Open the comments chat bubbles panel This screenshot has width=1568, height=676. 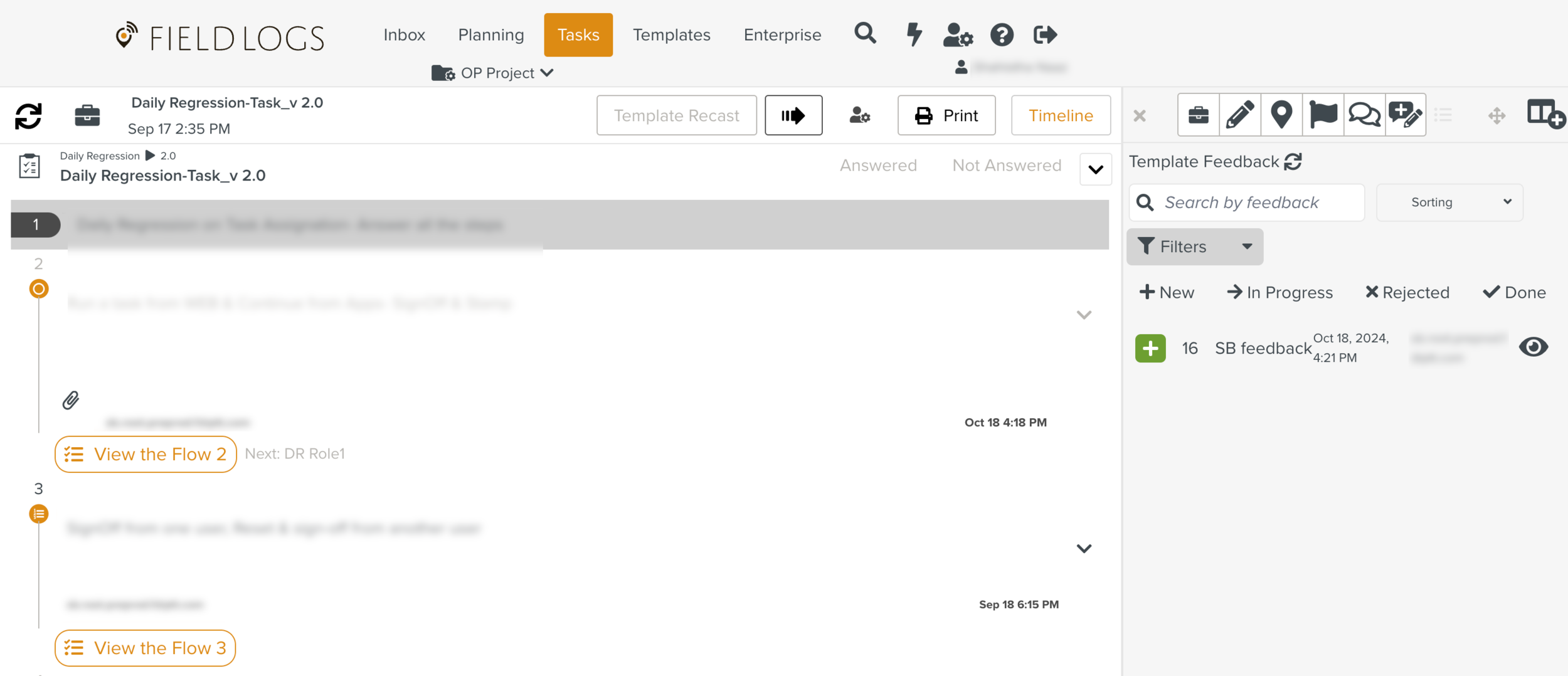click(x=1364, y=115)
